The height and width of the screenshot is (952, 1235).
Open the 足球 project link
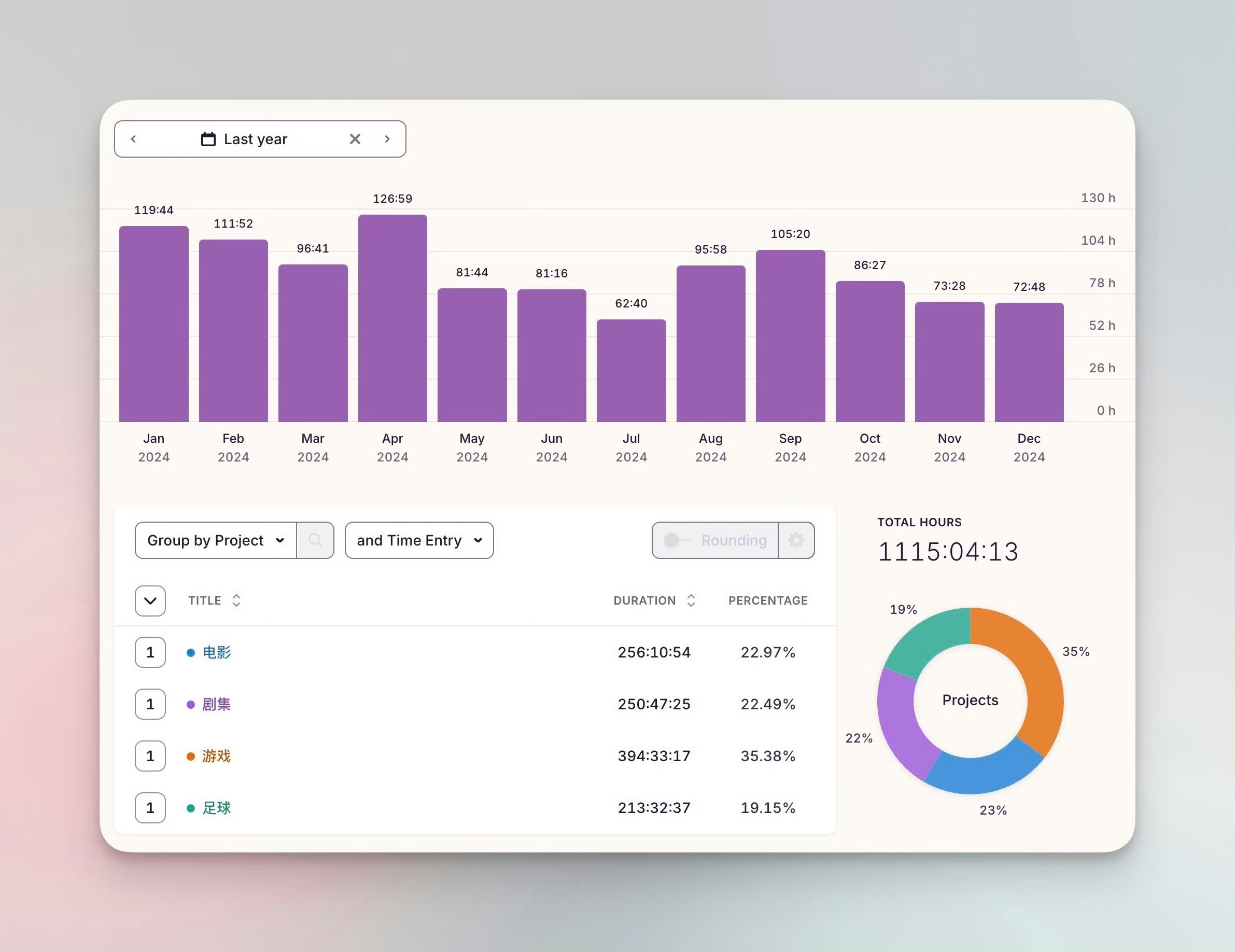click(217, 808)
